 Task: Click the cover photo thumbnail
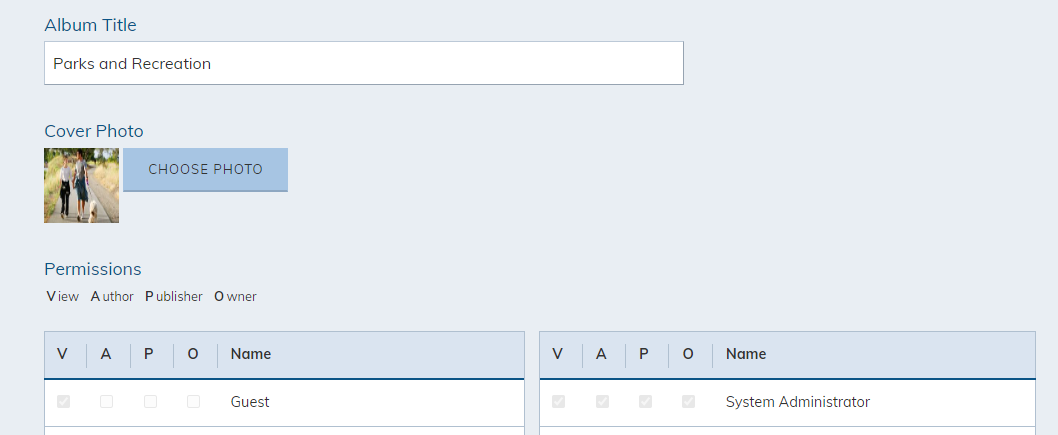82,185
